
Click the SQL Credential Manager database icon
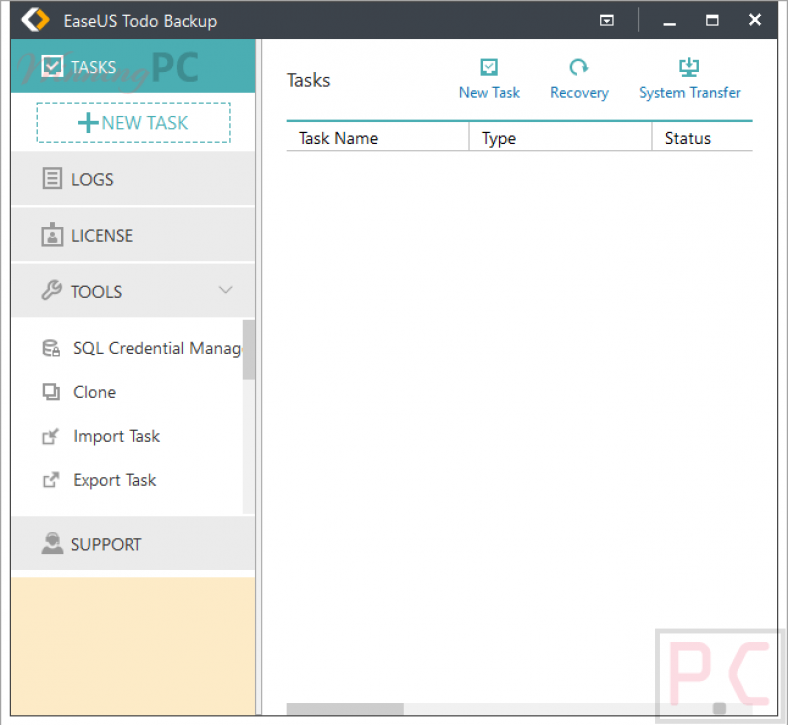51,348
